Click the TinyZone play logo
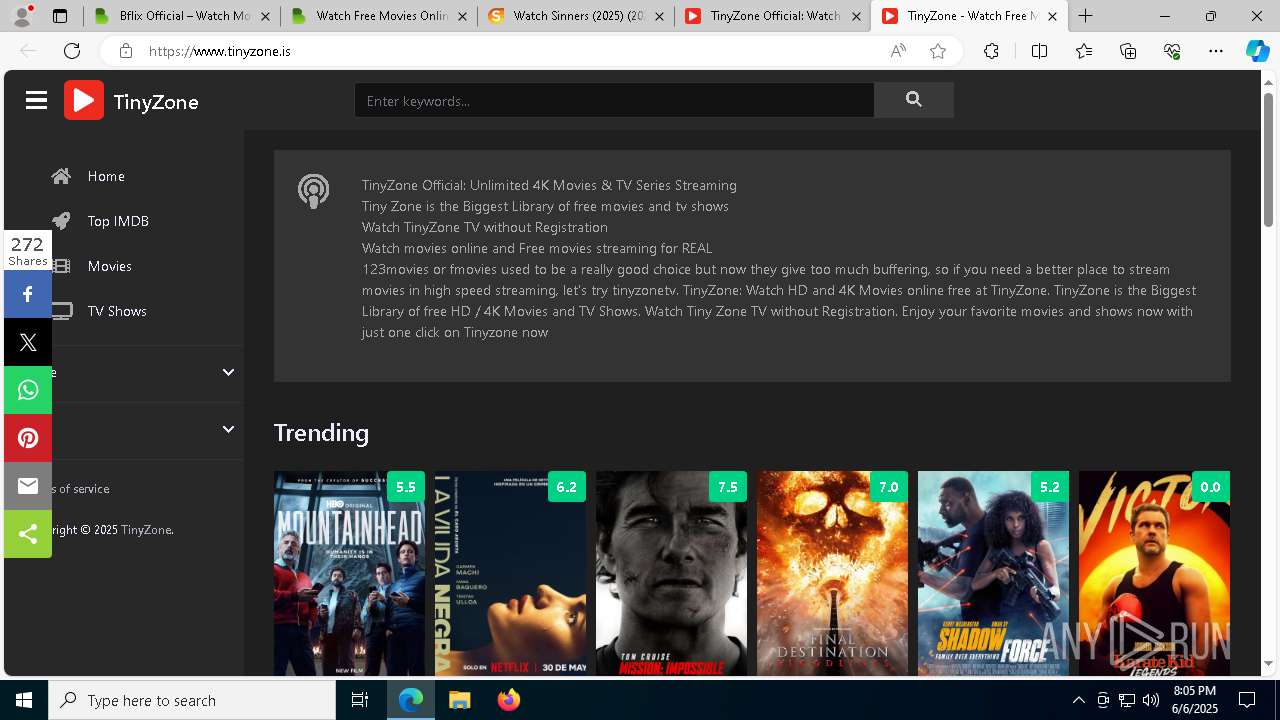Image resolution: width=1280 pixels, height=720 pixels. (x=84, y=100)
